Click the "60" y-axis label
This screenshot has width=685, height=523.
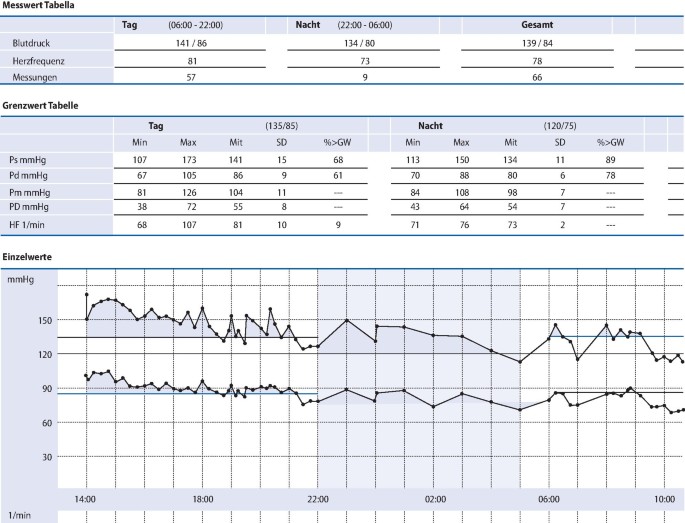click(x=47, y=423)
